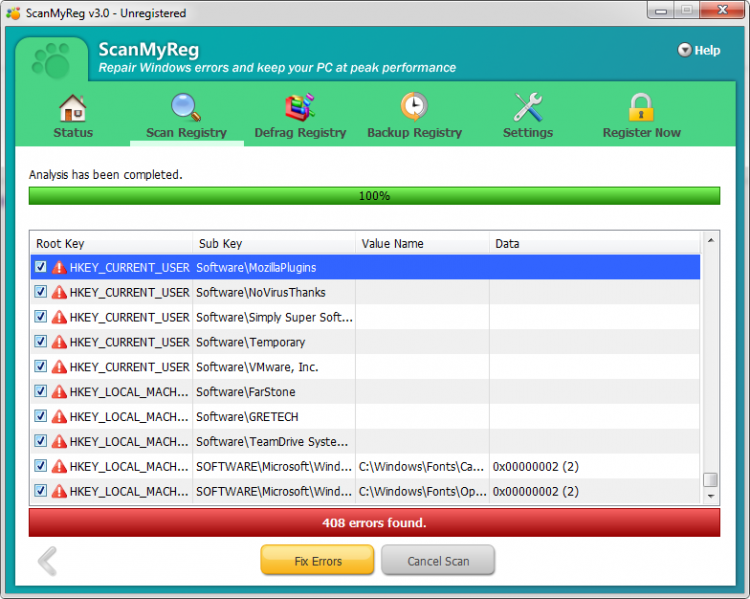The width and height of the screenshot is (750, 599).
Task: Click warning icon on Fonts\Ca... row
Action: pos(59,466)
